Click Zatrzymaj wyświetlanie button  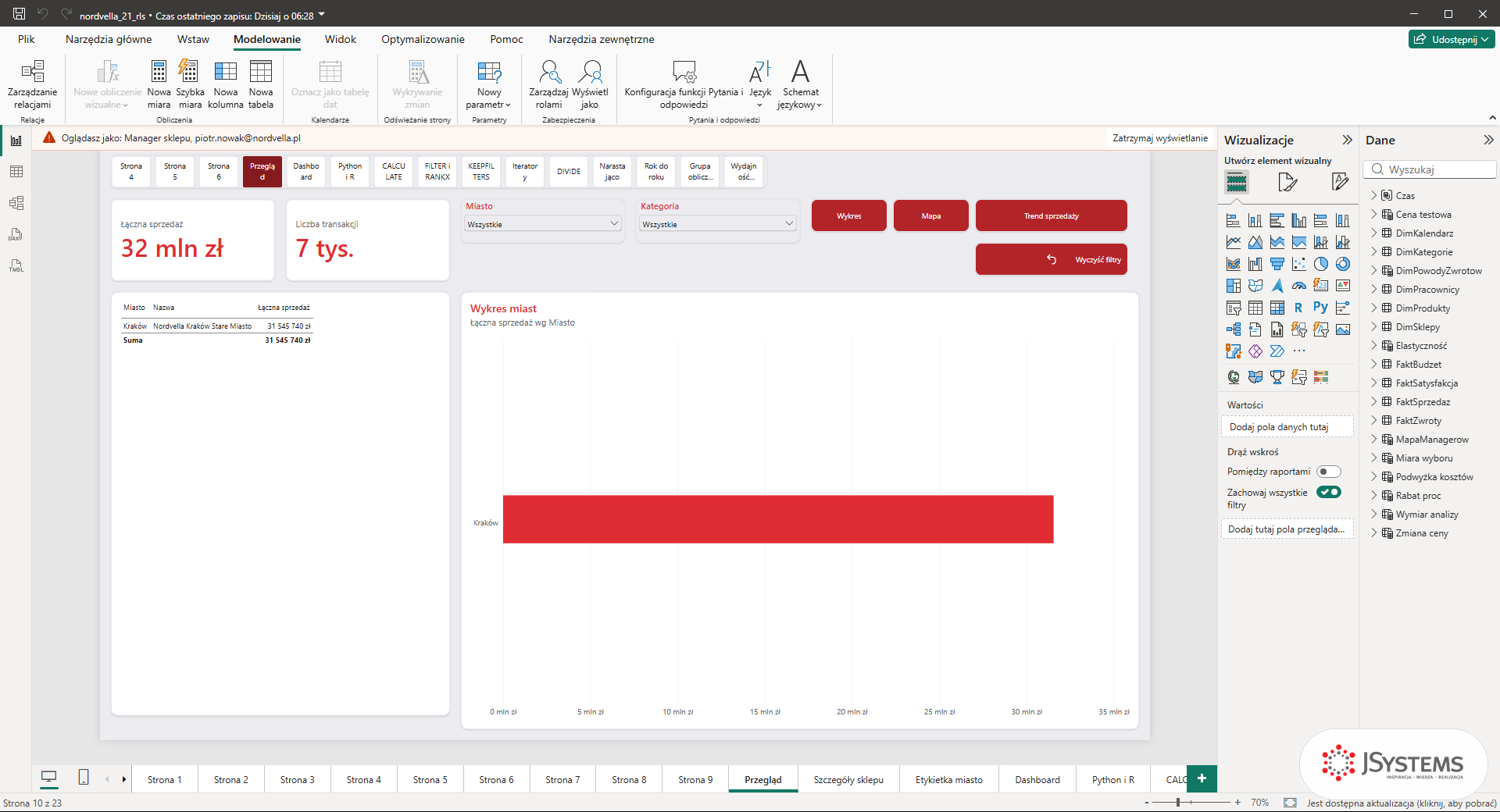[1160, 138]
